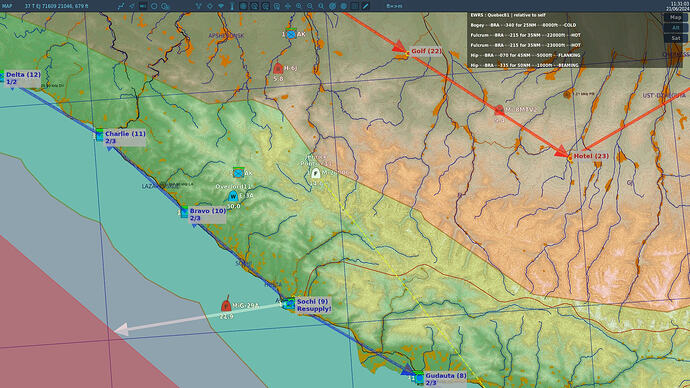Click the branching fork icon in toolbar

[x=198, y=6]
